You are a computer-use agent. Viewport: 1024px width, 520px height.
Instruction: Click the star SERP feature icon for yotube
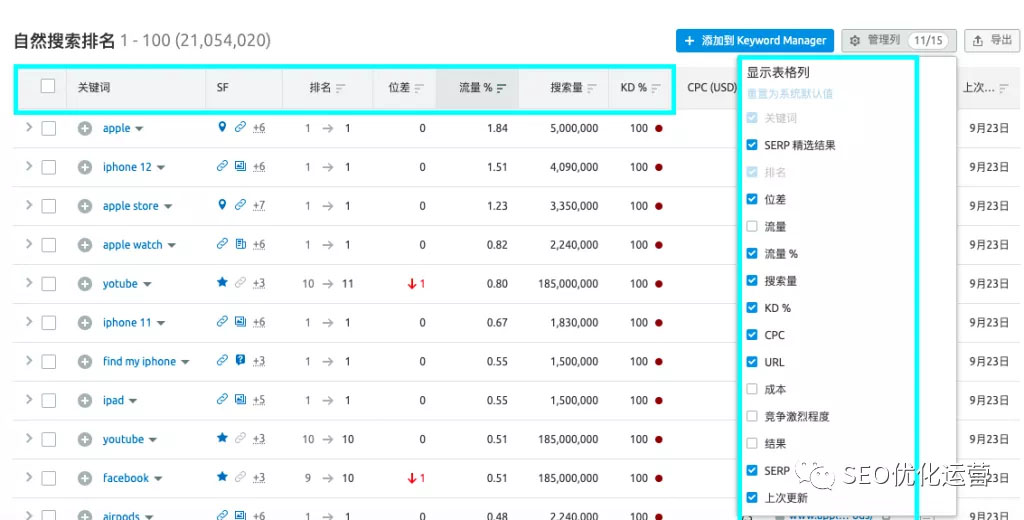(x=222, y=283)
